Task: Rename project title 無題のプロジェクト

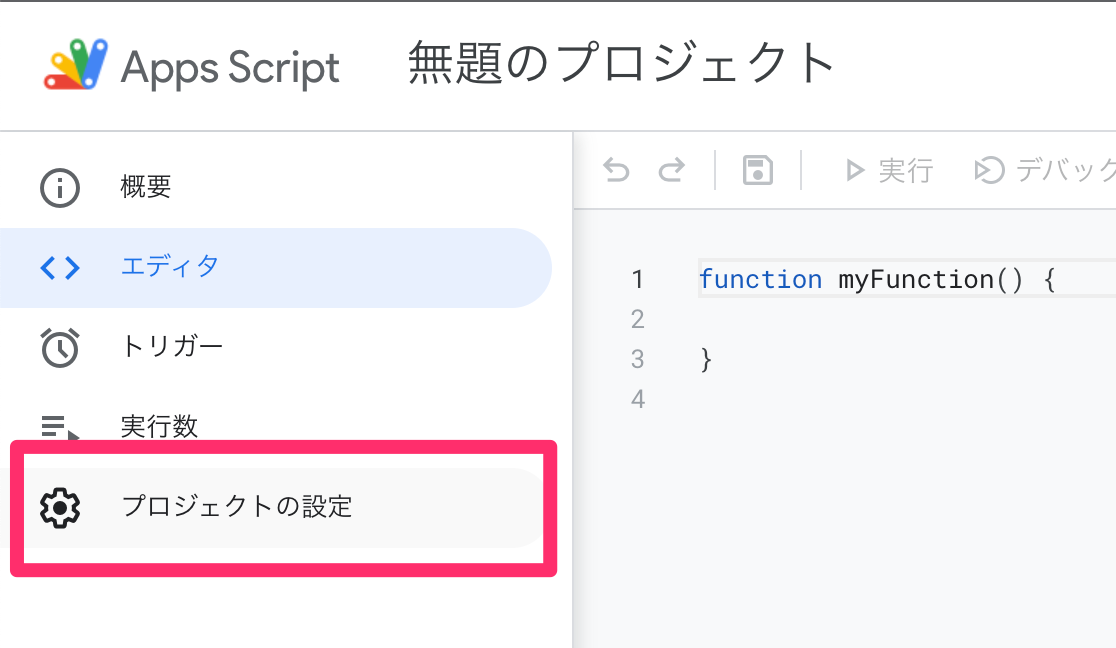Action: 621,64
